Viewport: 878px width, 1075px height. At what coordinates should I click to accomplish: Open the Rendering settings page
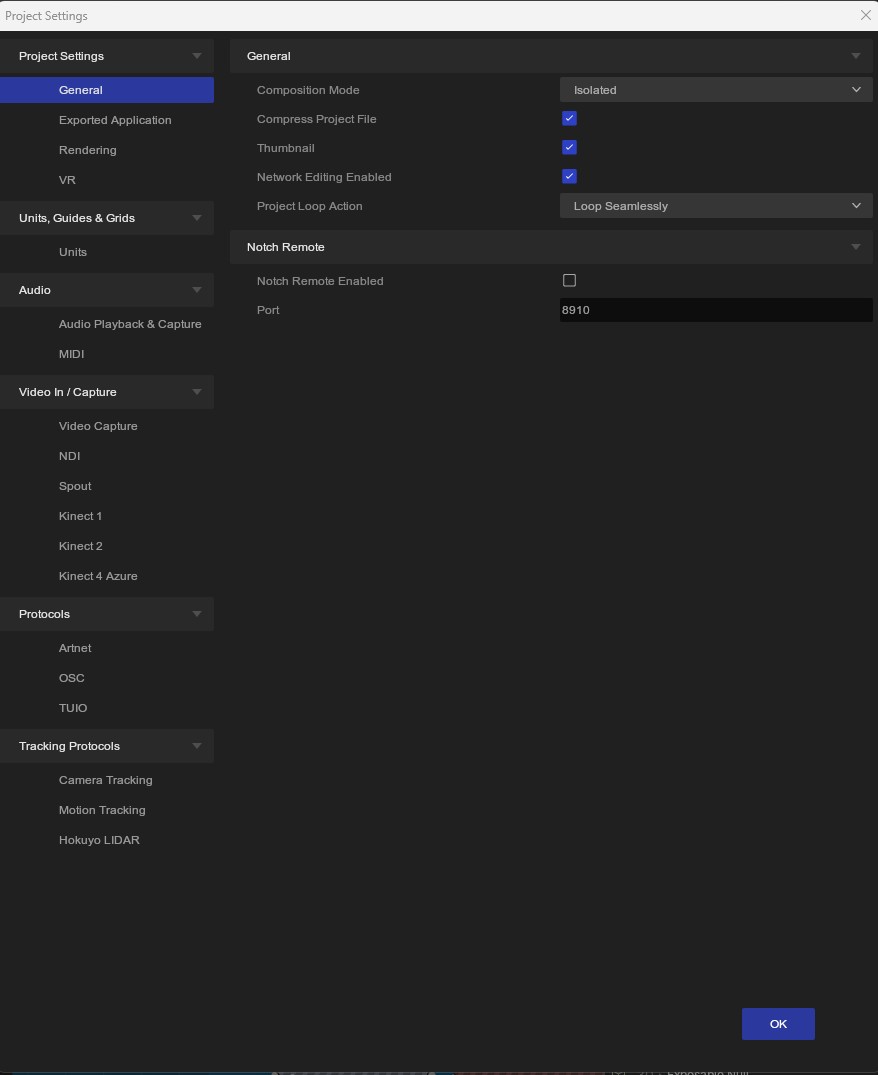tap(87, 150)
